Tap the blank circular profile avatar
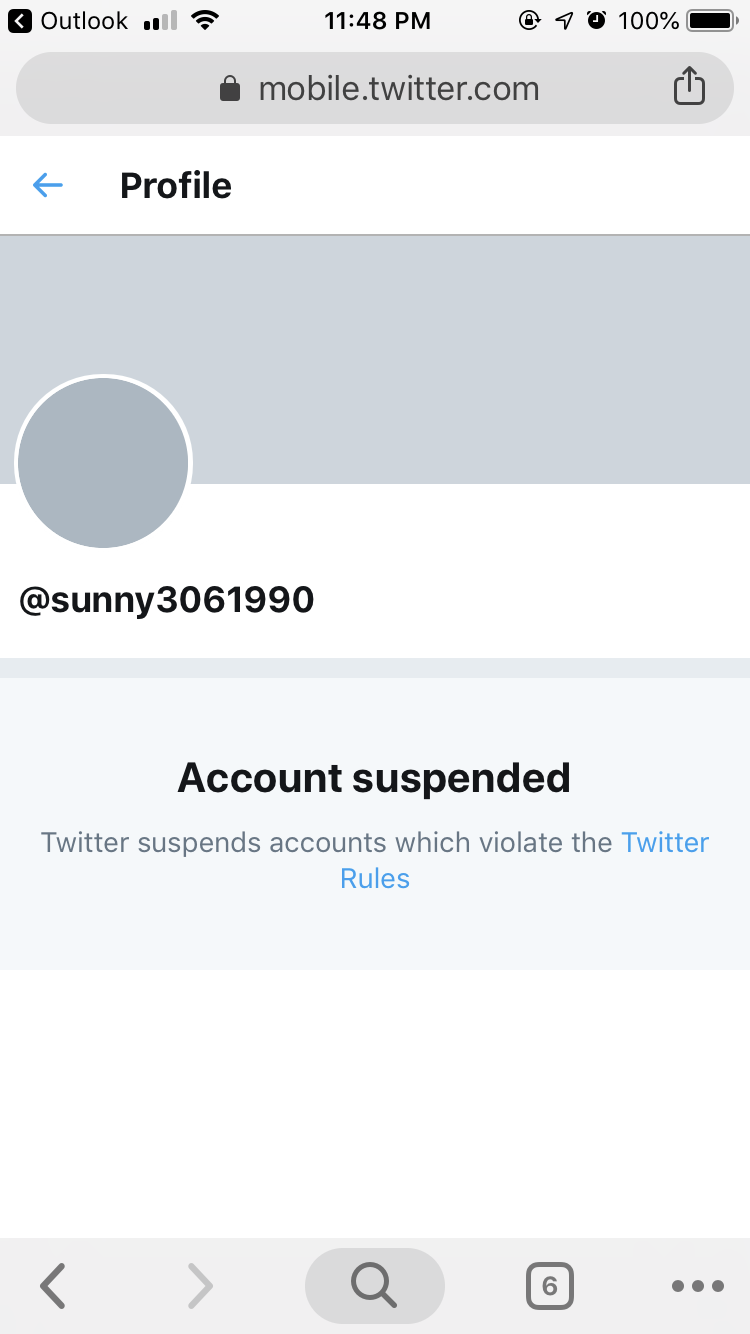The height and width of the screenshot is (1334, 750). pos(103,463)
